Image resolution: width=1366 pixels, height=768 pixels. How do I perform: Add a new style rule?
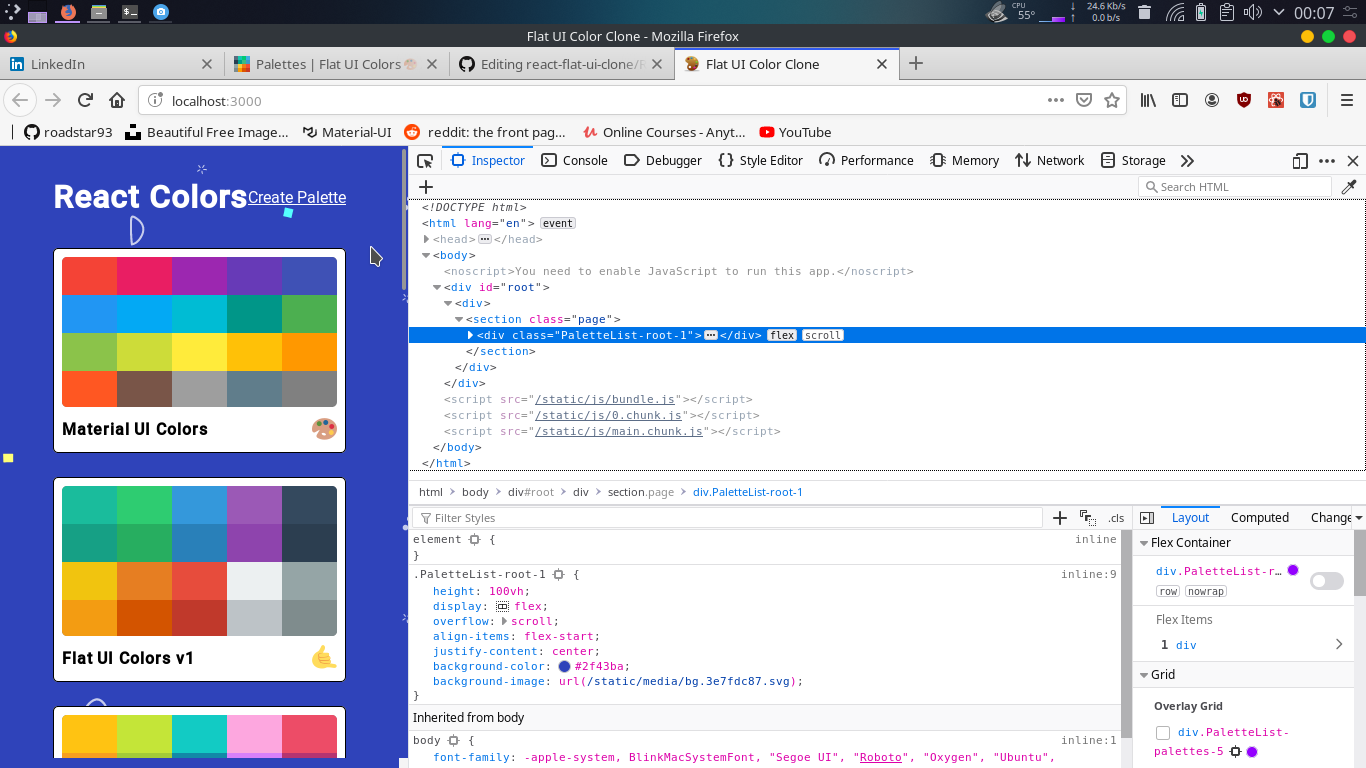1060,518
